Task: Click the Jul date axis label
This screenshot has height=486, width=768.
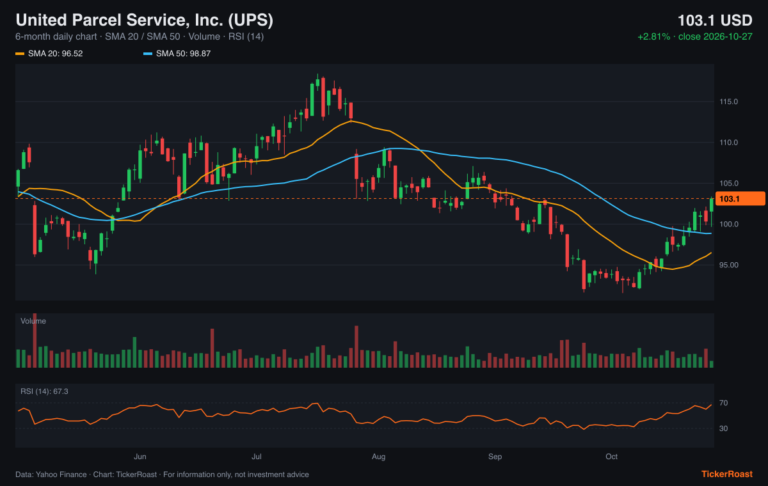Action: click(x=256, y=456)
